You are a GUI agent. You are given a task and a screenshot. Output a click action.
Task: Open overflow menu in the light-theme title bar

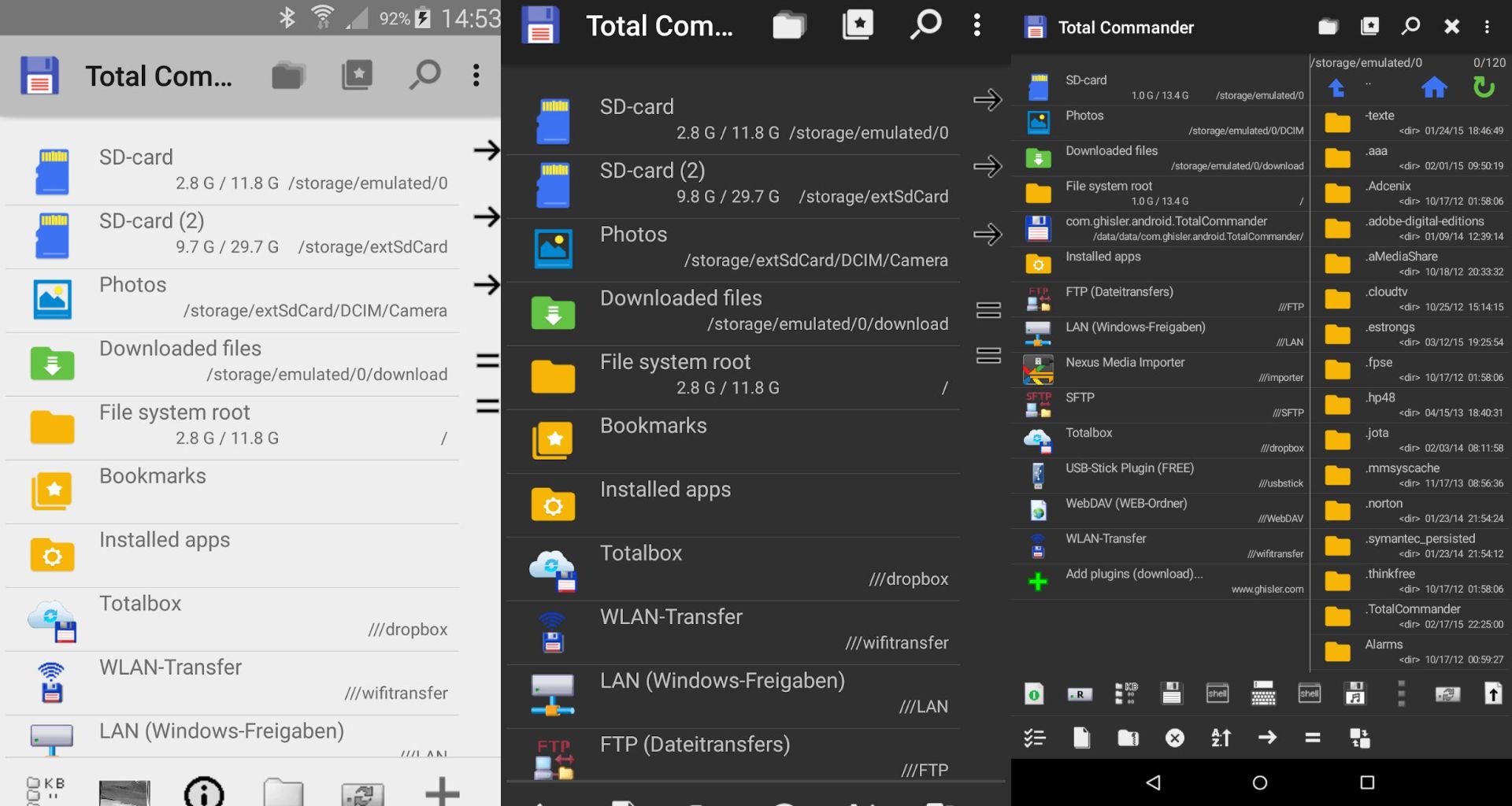pos(476,76)
